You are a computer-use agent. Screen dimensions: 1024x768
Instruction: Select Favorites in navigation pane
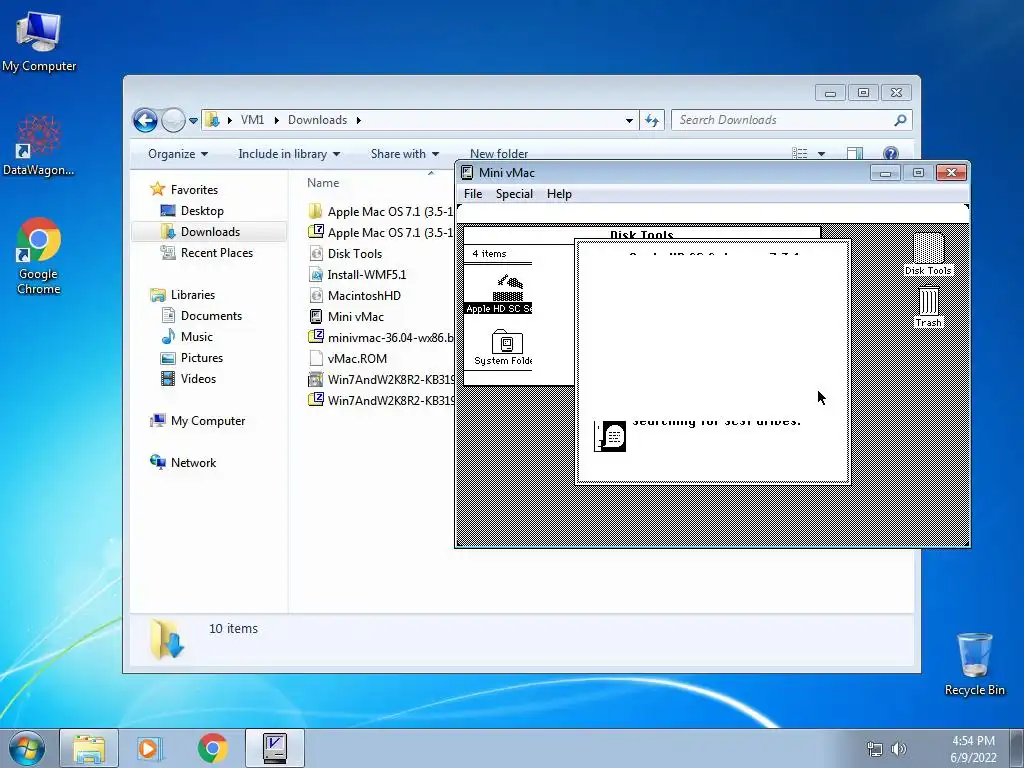click(x=194, y=189)
